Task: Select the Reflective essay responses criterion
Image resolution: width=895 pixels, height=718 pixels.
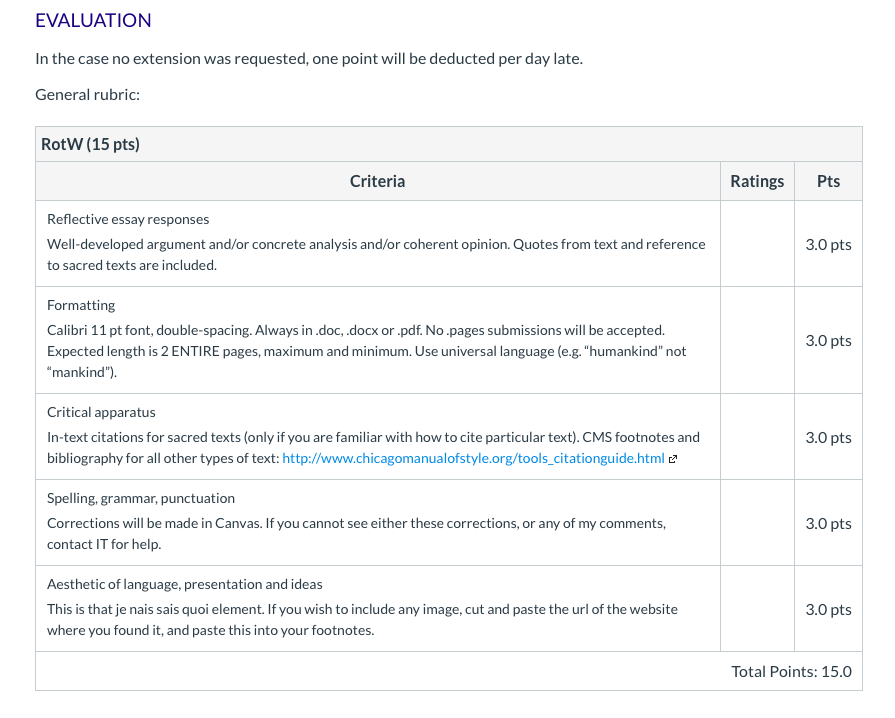Action: click(x=128, y=219)
